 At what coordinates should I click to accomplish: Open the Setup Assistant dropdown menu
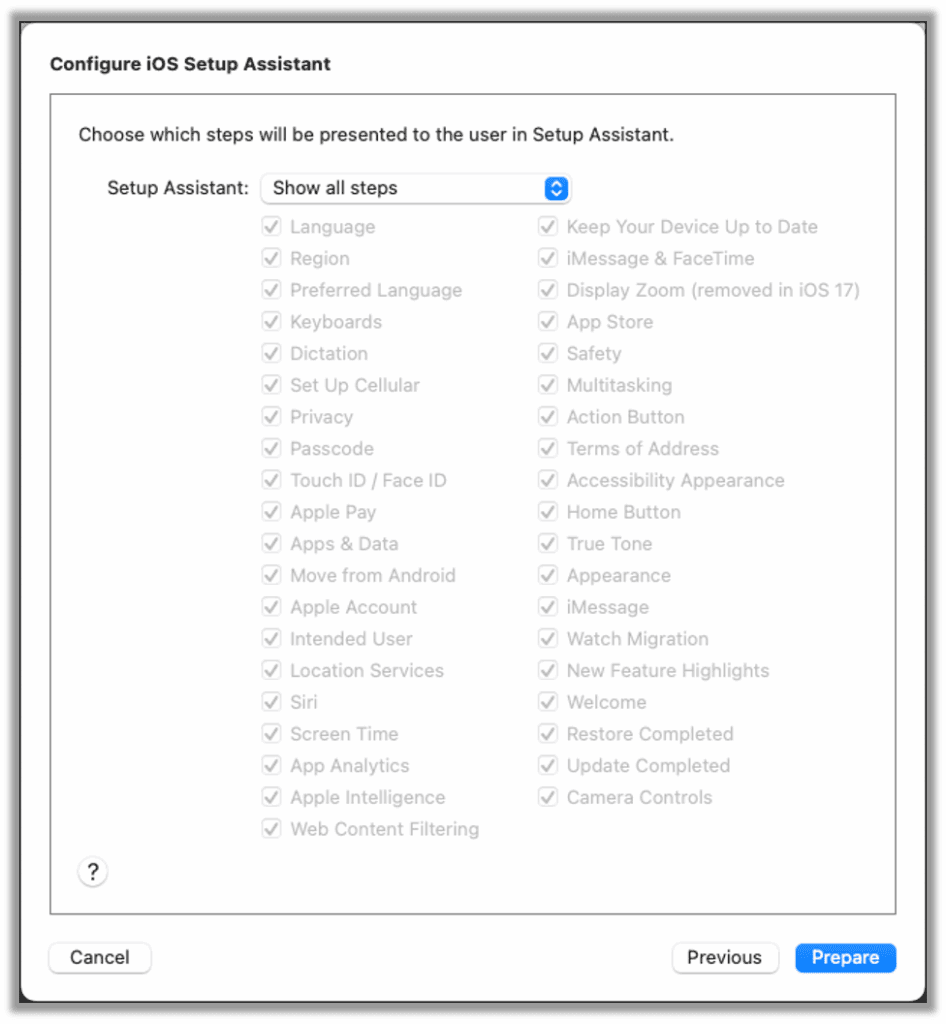(x=415, y=188)
